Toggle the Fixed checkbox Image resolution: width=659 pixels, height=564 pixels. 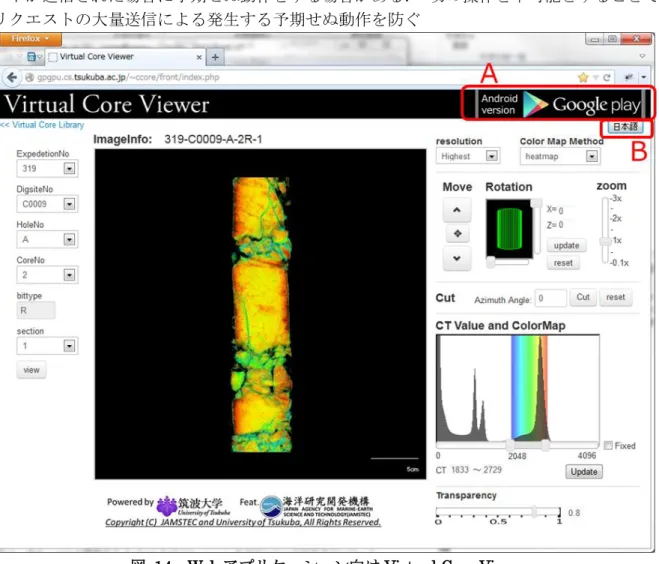[608, 445]
